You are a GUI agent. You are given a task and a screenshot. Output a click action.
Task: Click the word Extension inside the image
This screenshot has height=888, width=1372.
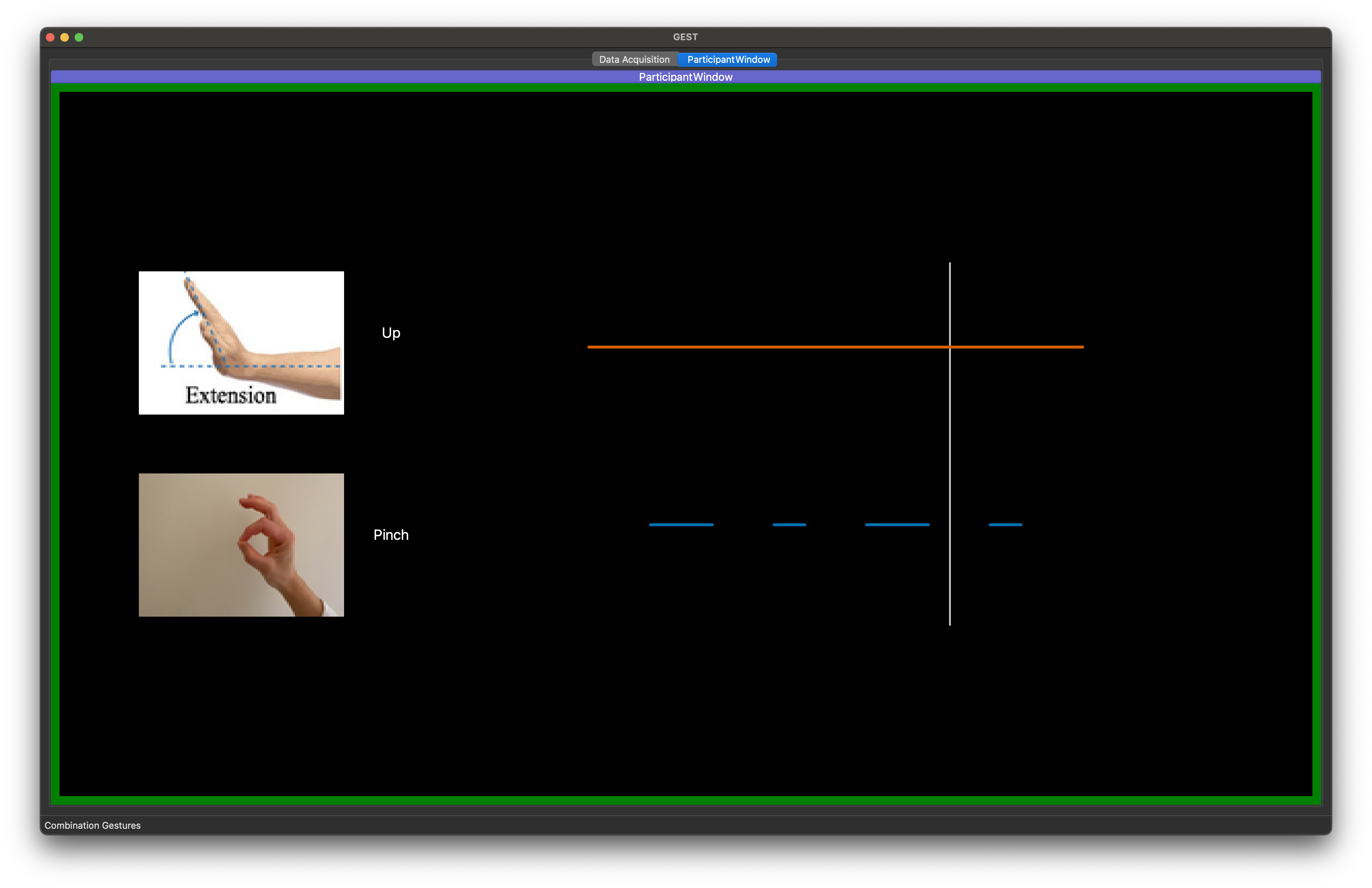(x=230, y=396)
